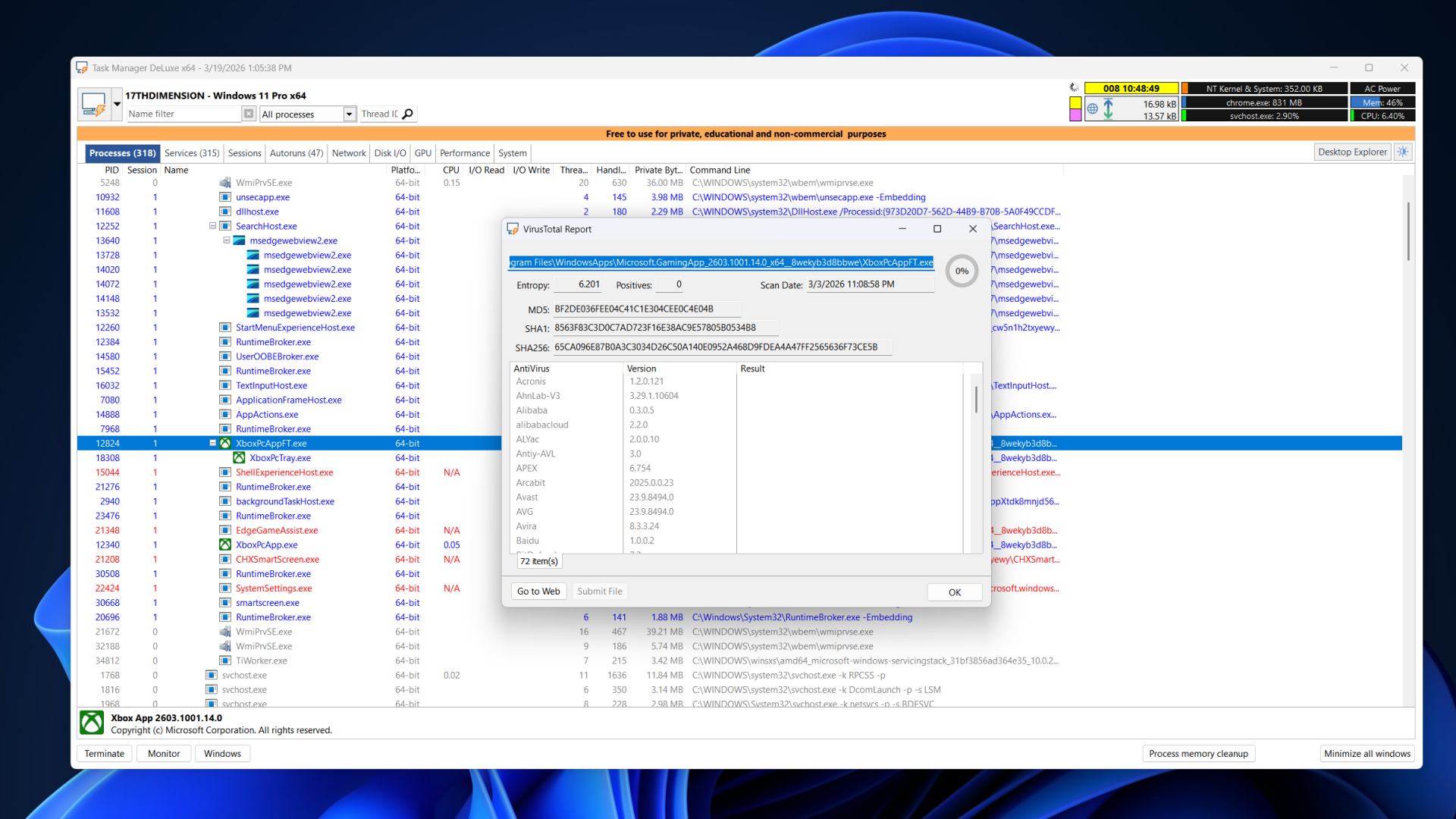
Task: Switch to the Sessions tab
Action: (244, 153)
